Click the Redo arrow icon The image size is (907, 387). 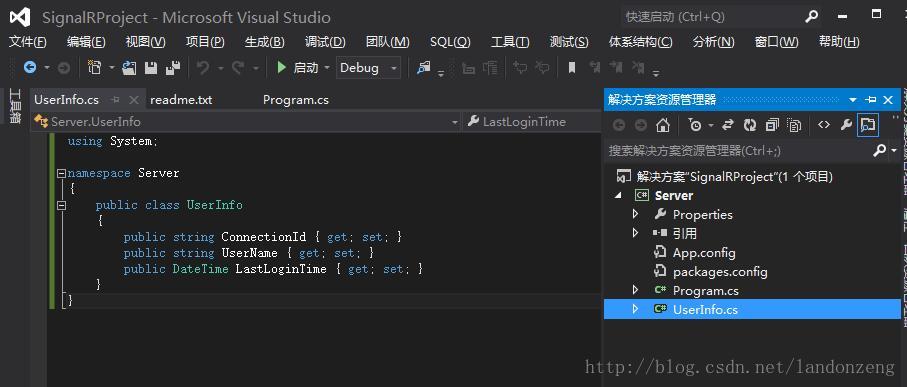click(x=238, y=68)
